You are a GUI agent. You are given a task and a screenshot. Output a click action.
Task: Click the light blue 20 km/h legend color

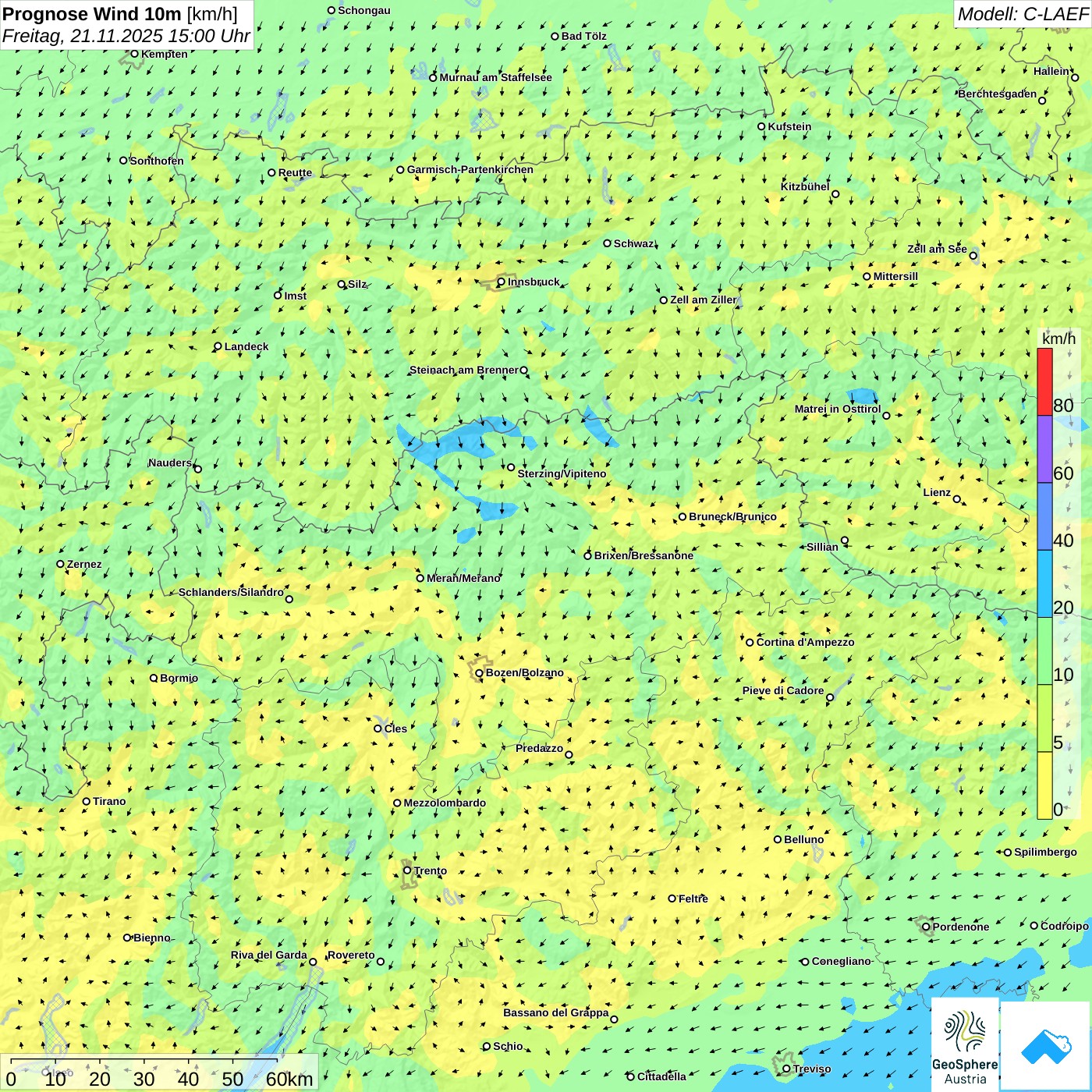click(1044, 584)
